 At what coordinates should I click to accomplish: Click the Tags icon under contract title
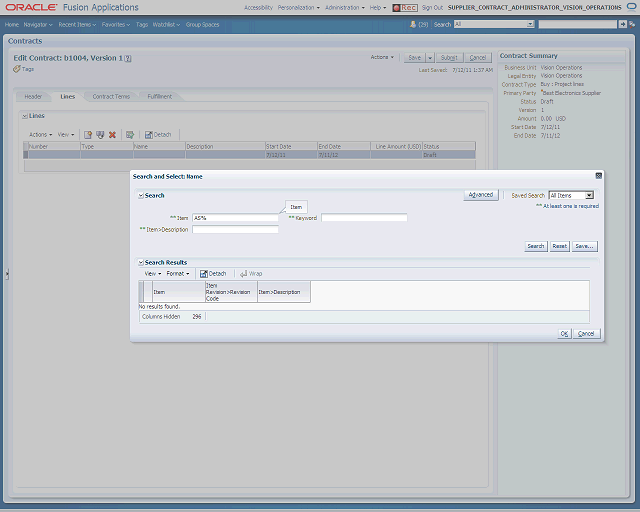17,69
